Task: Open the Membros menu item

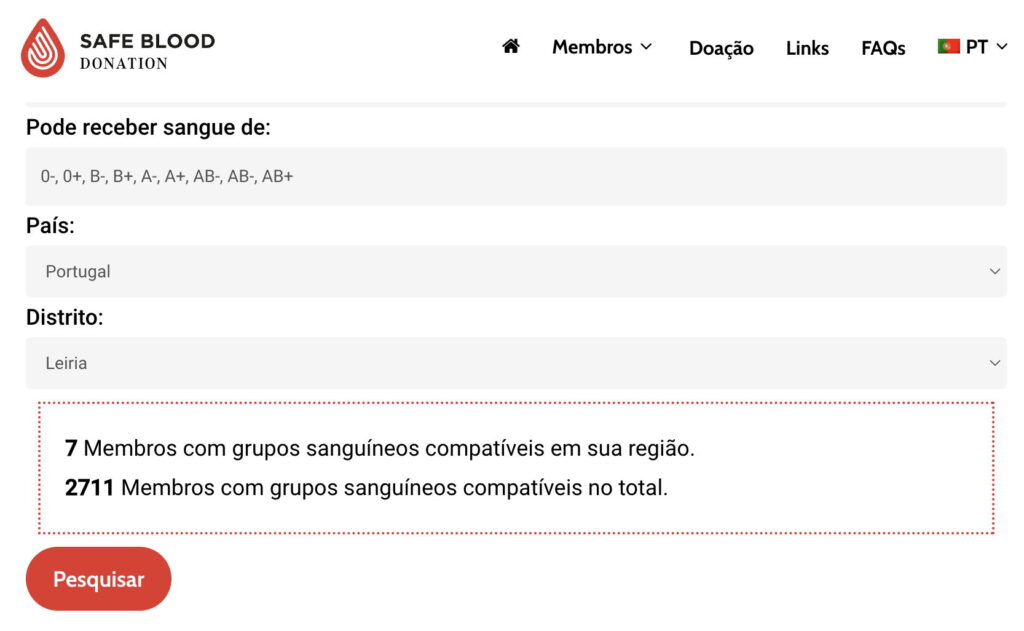Action: pos(592,47)
